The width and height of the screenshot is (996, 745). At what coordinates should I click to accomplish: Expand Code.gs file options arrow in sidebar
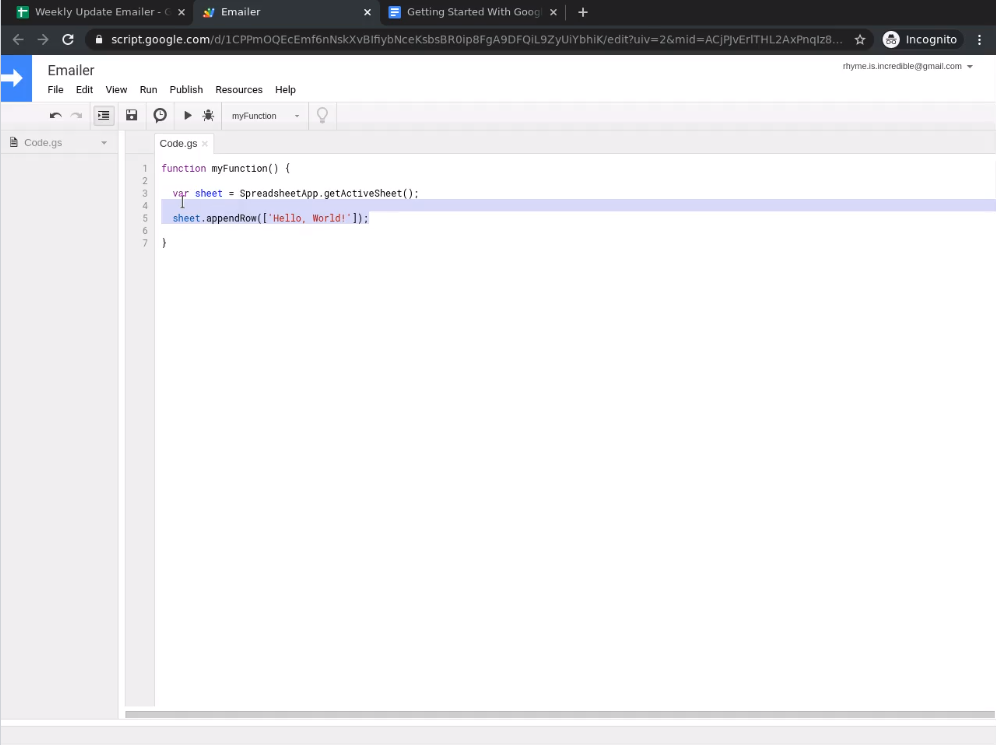[x=104, y=143]
